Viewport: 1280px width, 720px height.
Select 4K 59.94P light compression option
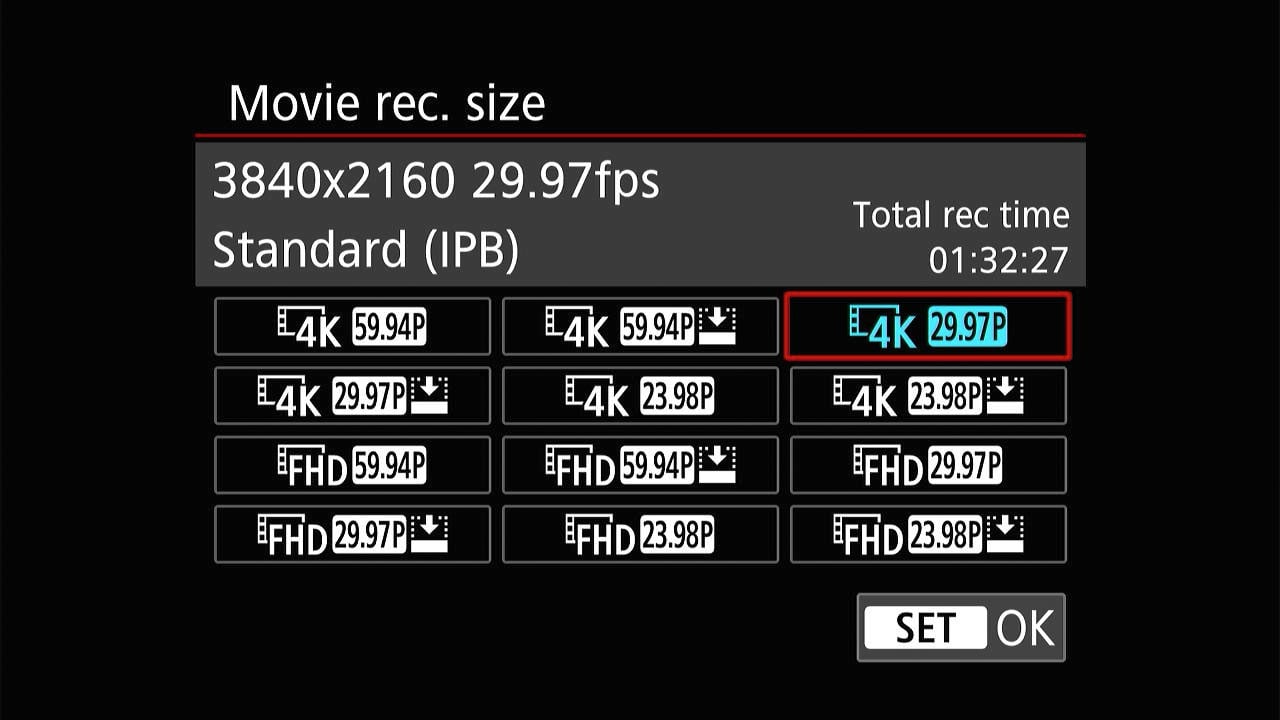(640, 326)
